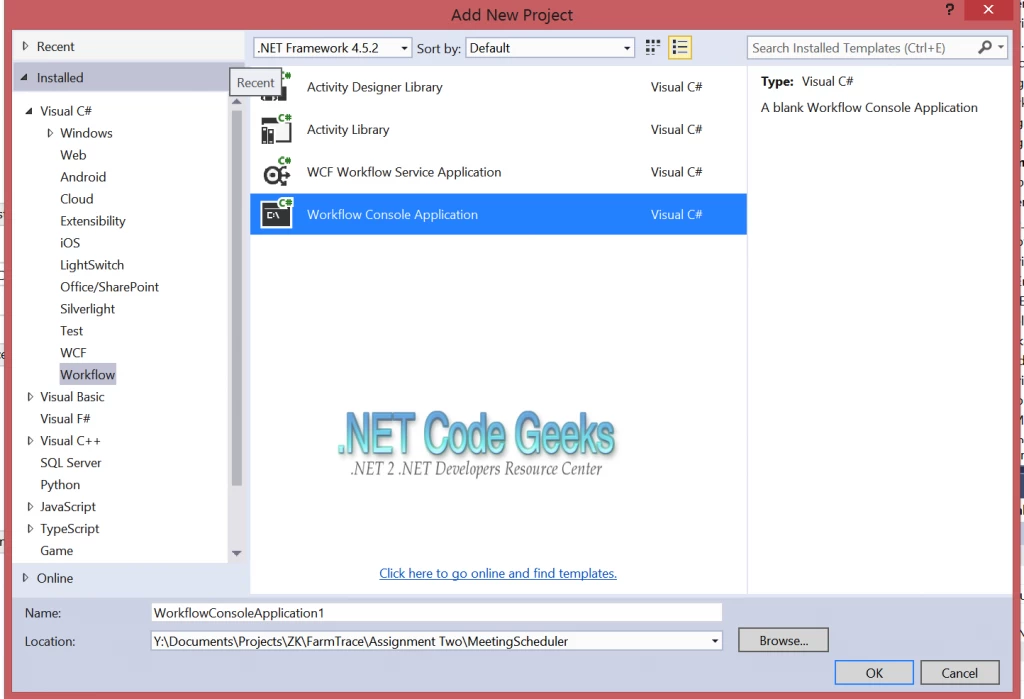This screenshot has height=699, width=1024.
Task: Collapse the Visual C# tree node
Action: coord(30,110)
